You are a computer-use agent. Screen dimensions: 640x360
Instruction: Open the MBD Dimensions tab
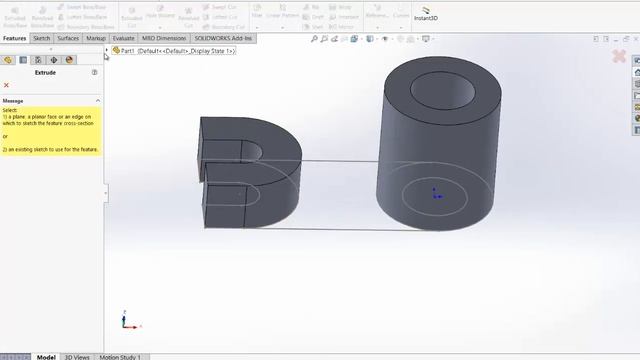click(x=164, y=38)
